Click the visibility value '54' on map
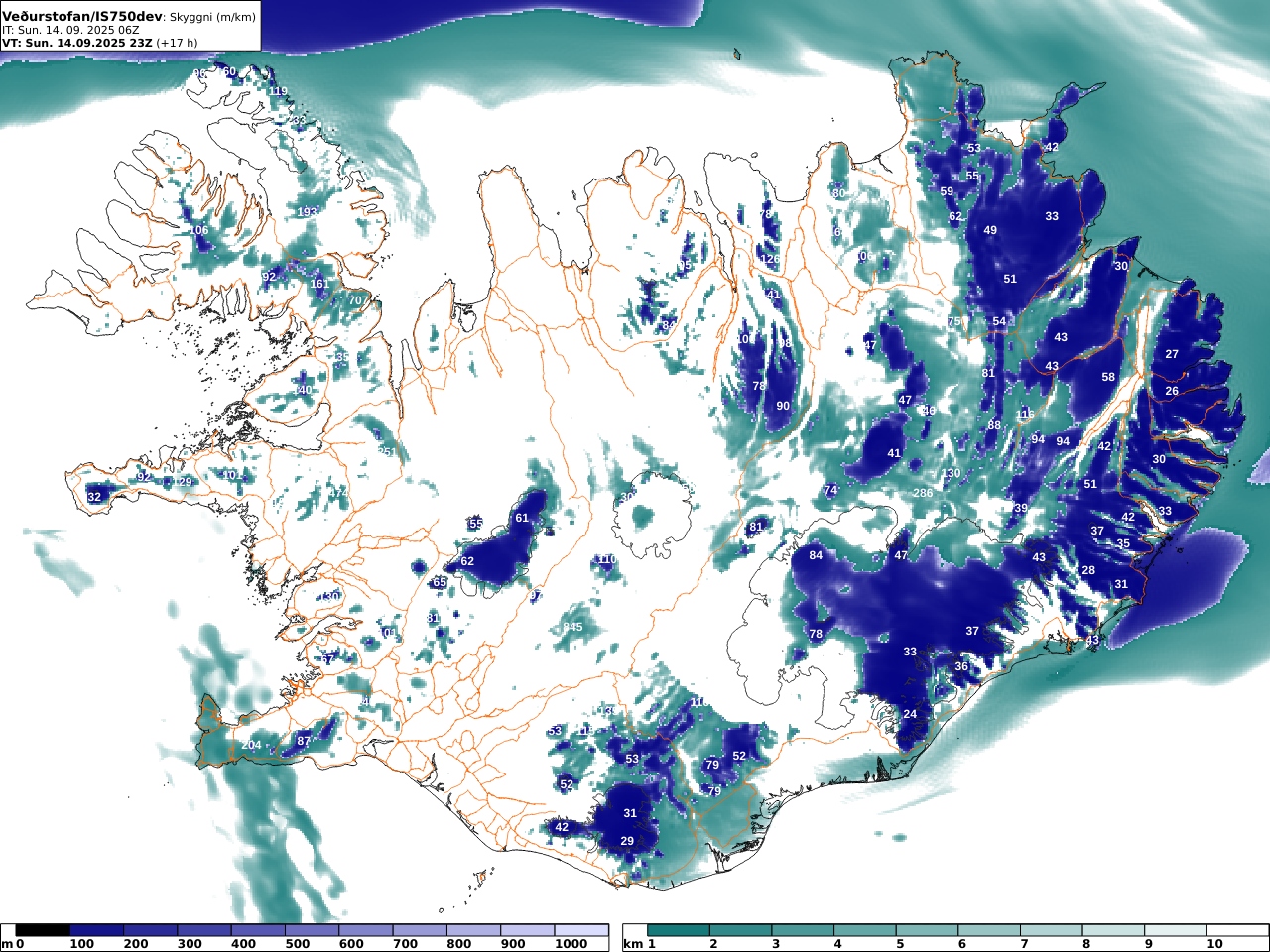The image size is (1270, 952). tap(999, 321)
